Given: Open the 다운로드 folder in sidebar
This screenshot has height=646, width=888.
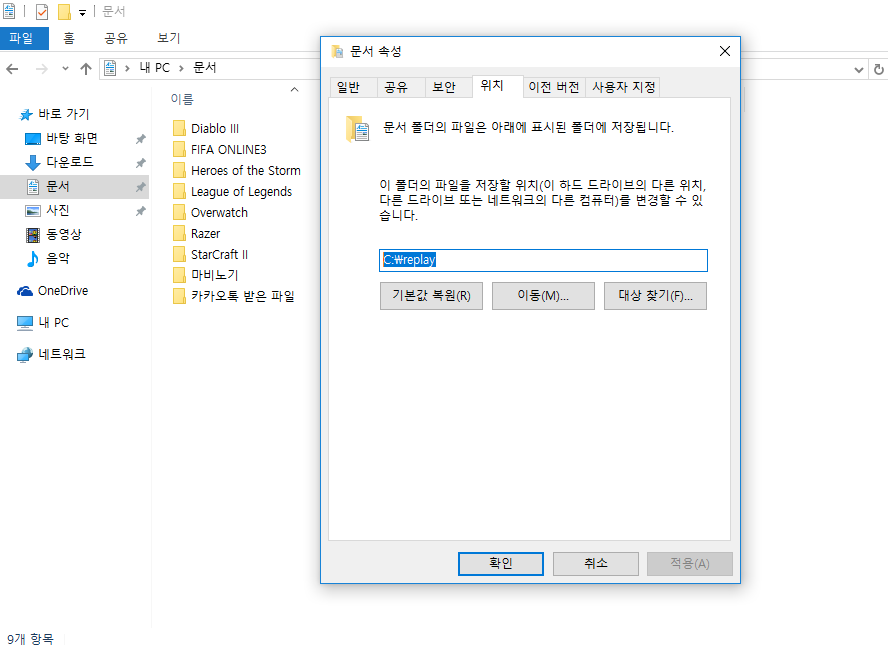Looking at the screenshot, I should pyautogui.click(x=68, y=162).
